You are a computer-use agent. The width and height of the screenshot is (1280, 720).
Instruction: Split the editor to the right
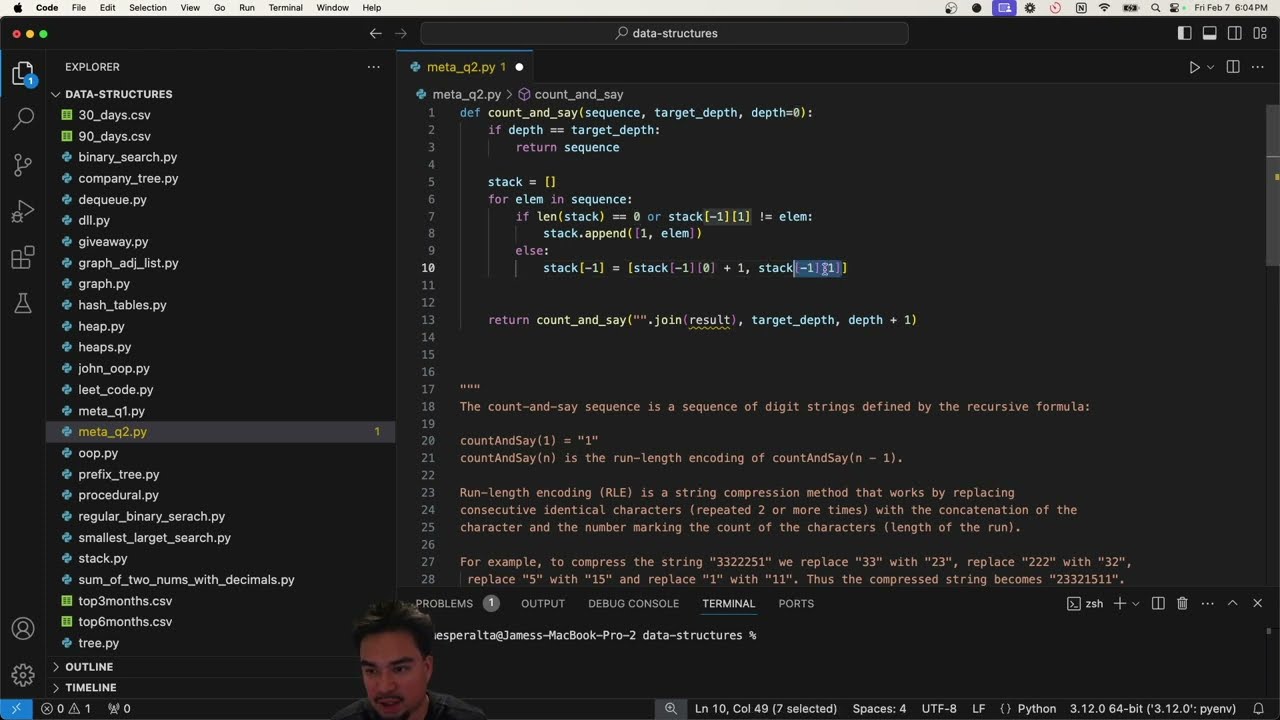pyautogui.click(x=1233, y=67)
